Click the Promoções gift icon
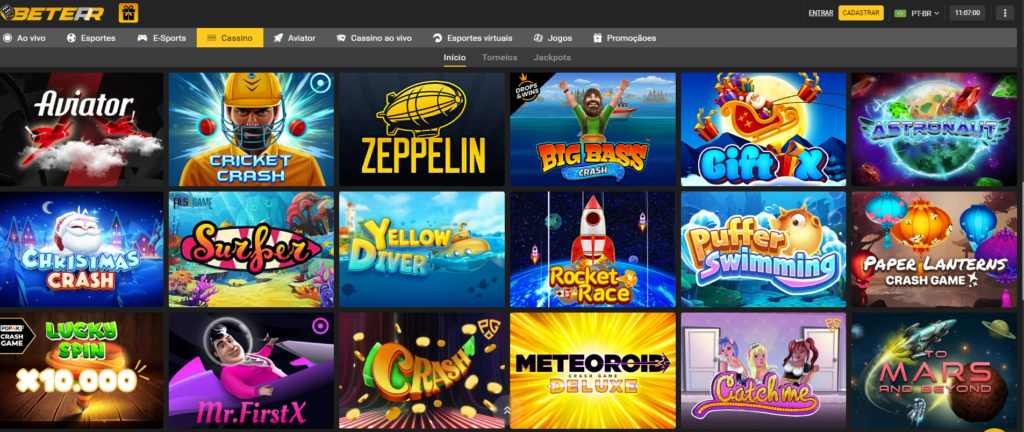This screenshot has width=1024, height=432. (x=597, y=38)
